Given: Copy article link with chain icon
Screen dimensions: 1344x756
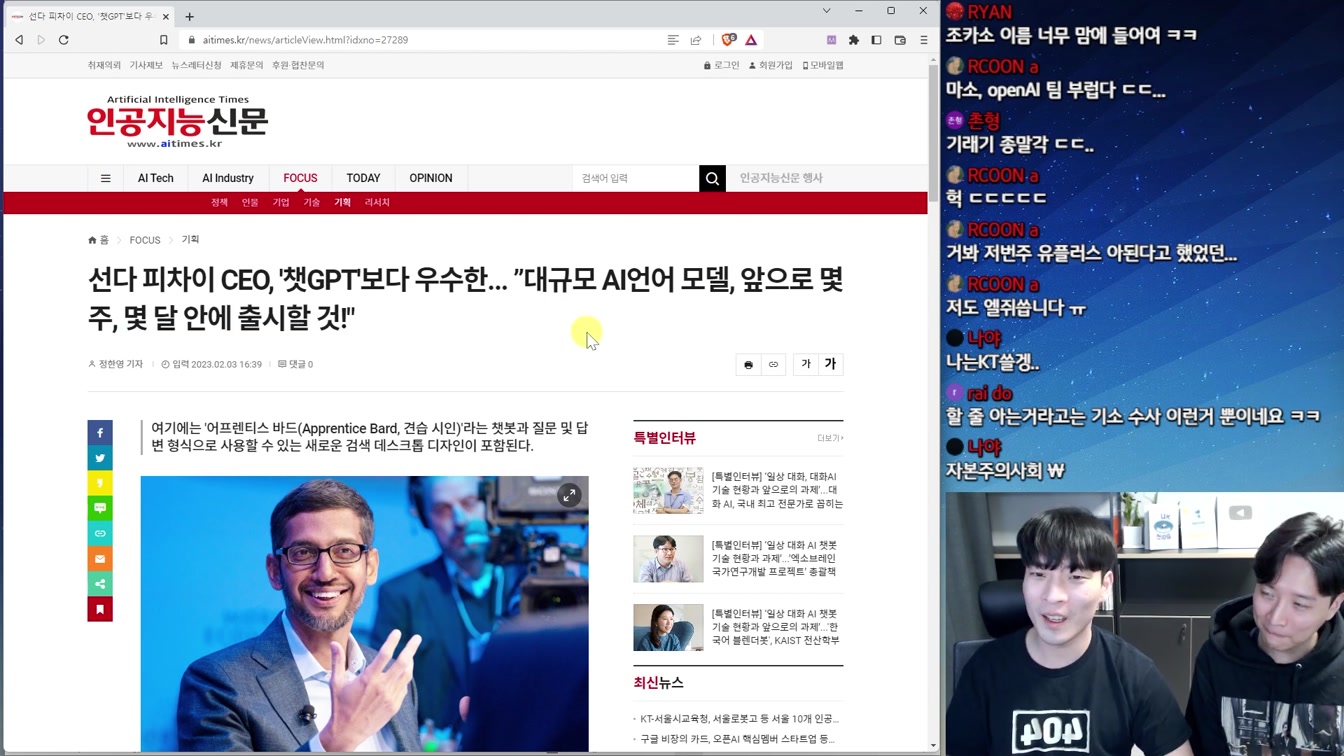Looking at the screenshot, I should tap(773, 365).
